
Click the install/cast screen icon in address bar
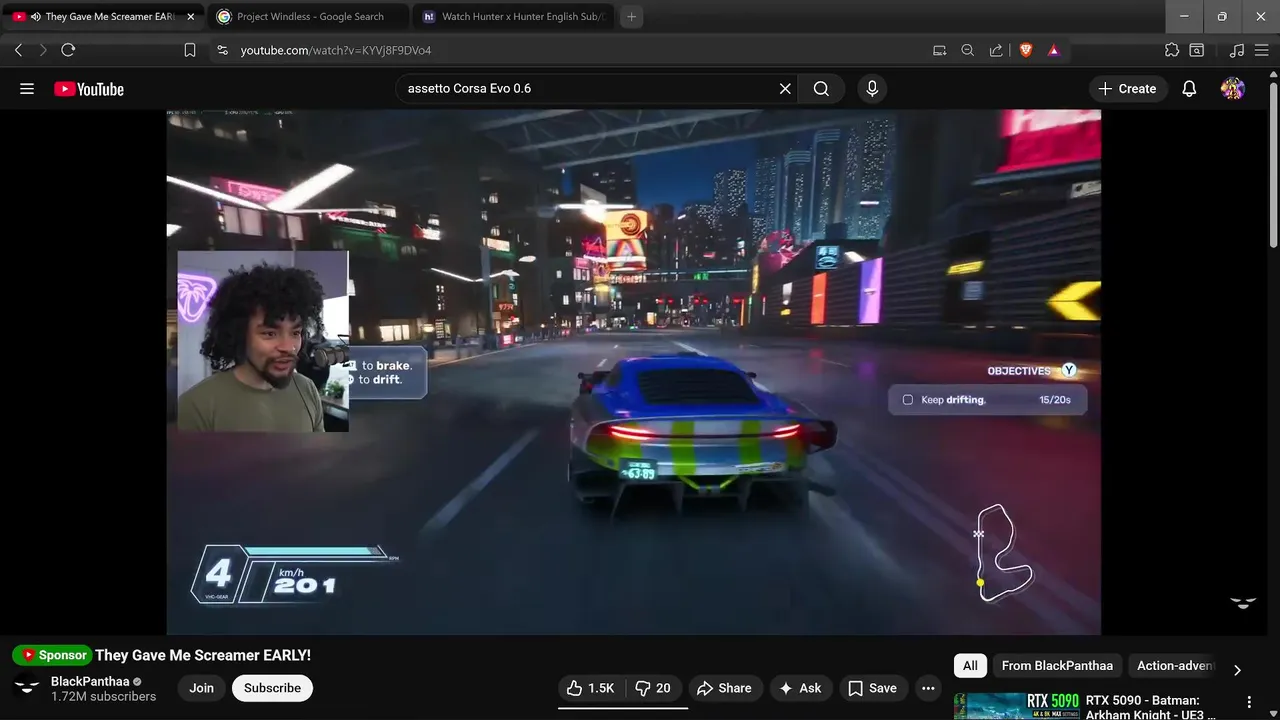tap(939, 50)
